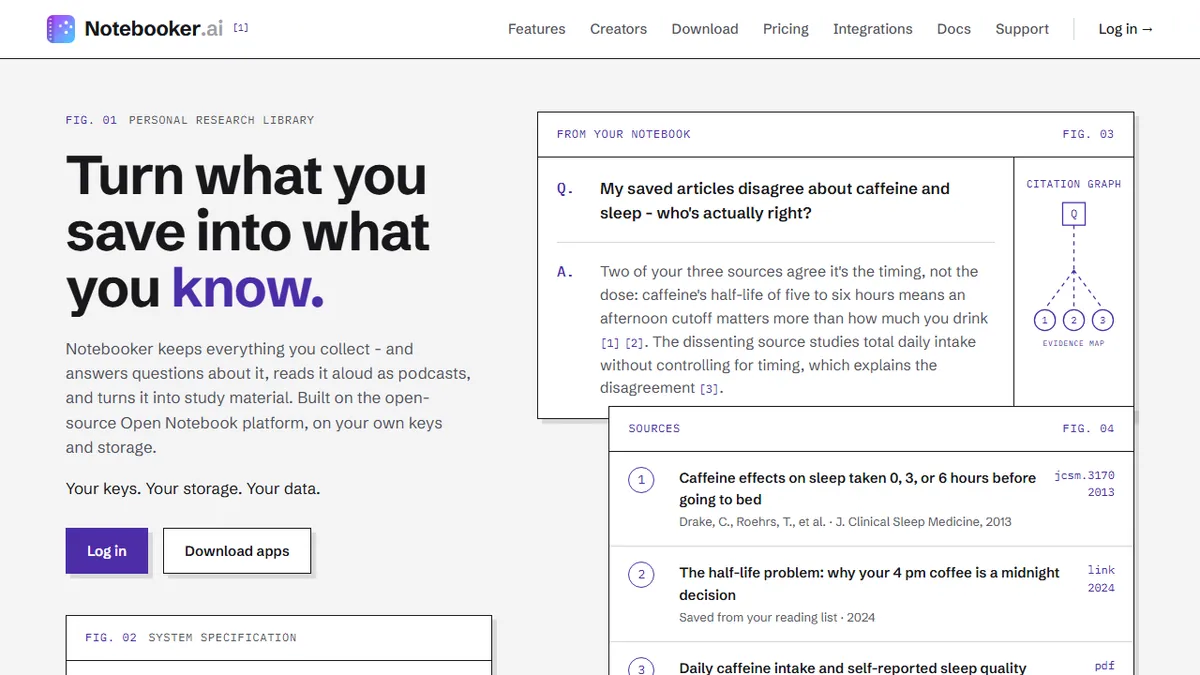This screenshot has height=675, width=1200.
Task: Click 'Saved from your reading list · 2024'
Action: [x=777, y=617]
